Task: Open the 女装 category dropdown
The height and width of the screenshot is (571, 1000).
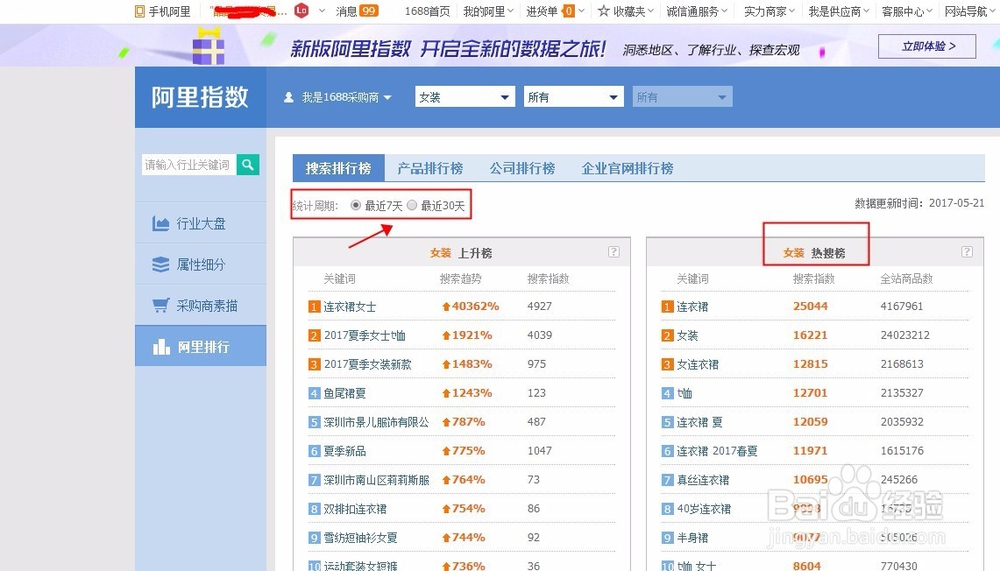Action: tap(465, 97)
